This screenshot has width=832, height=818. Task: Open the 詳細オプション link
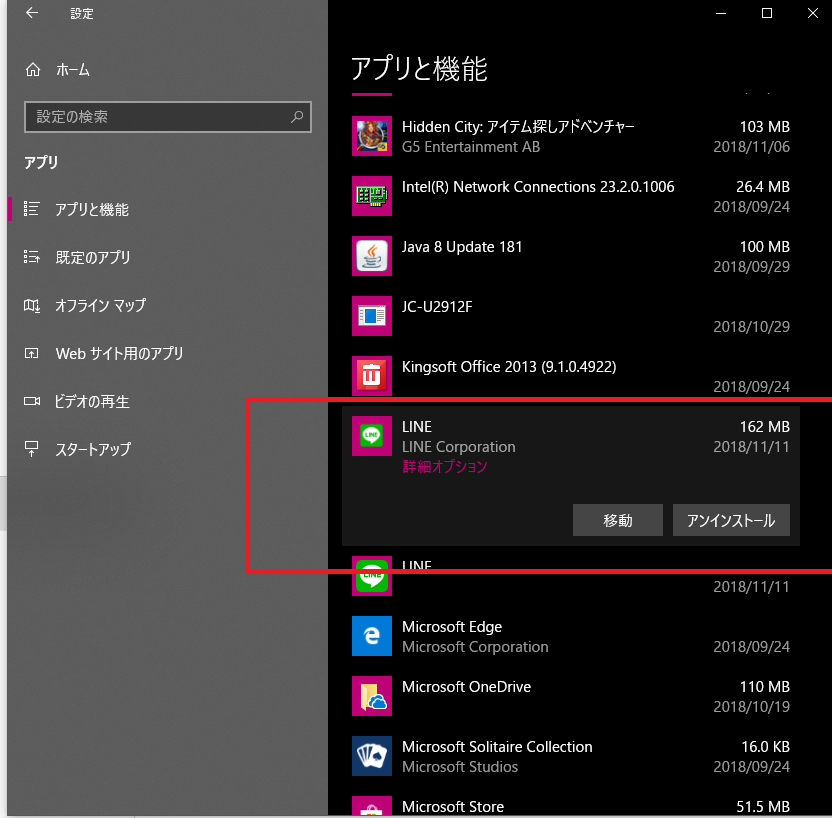(x=445, y=466)
